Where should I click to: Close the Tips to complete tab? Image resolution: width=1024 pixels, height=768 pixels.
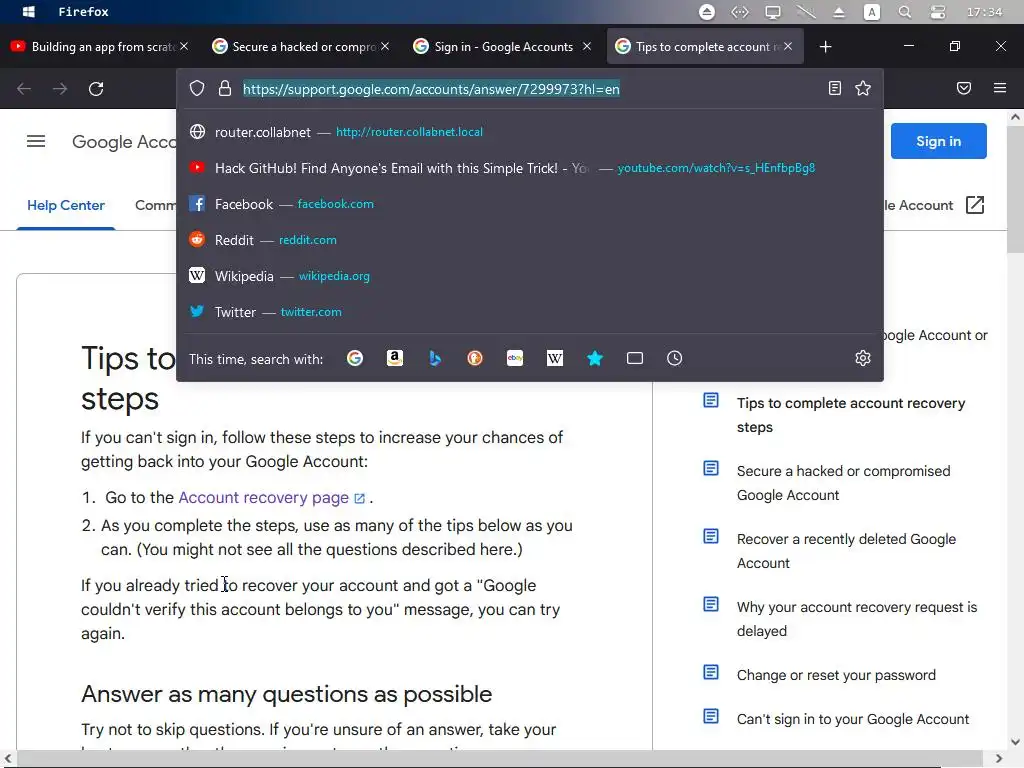click(788, 46)
